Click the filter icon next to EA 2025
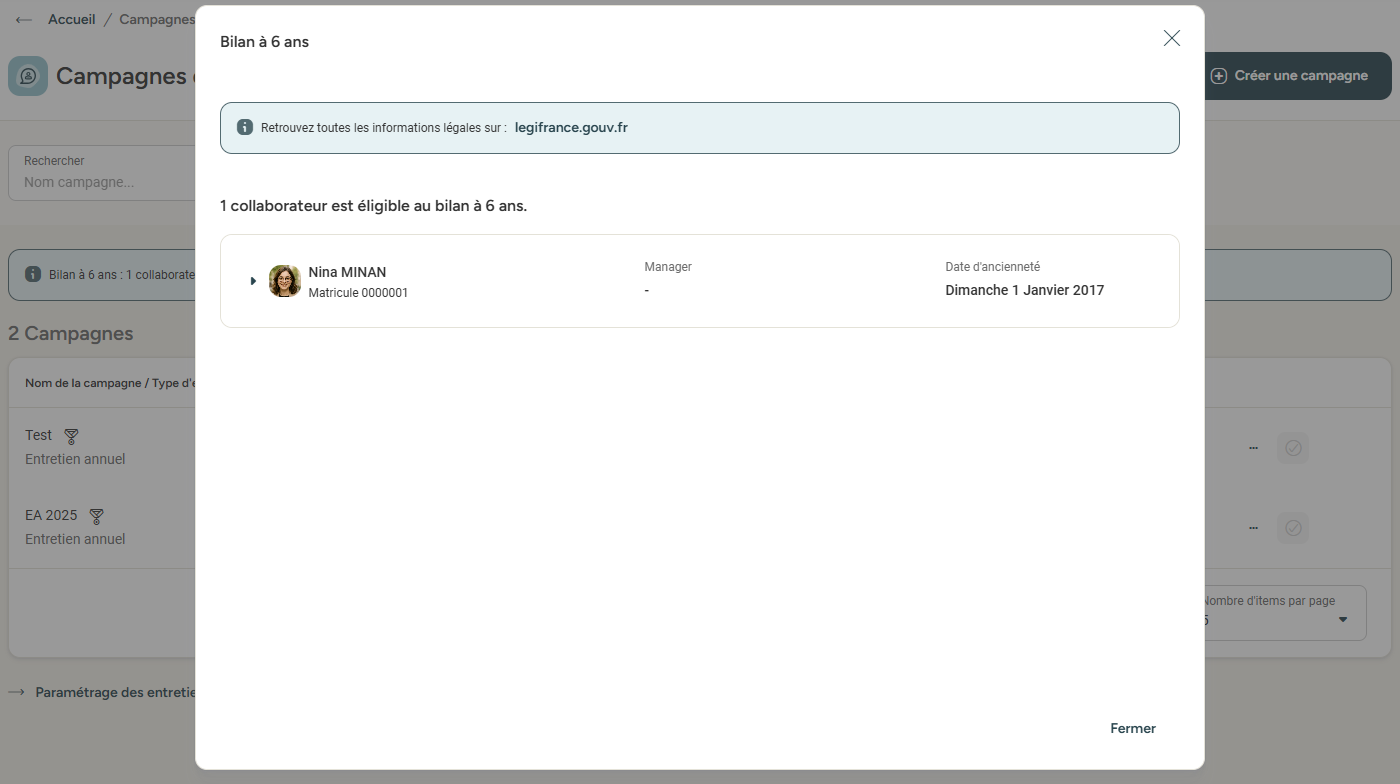Viewport: 1400px width, 784px height. tap(96, 516)
